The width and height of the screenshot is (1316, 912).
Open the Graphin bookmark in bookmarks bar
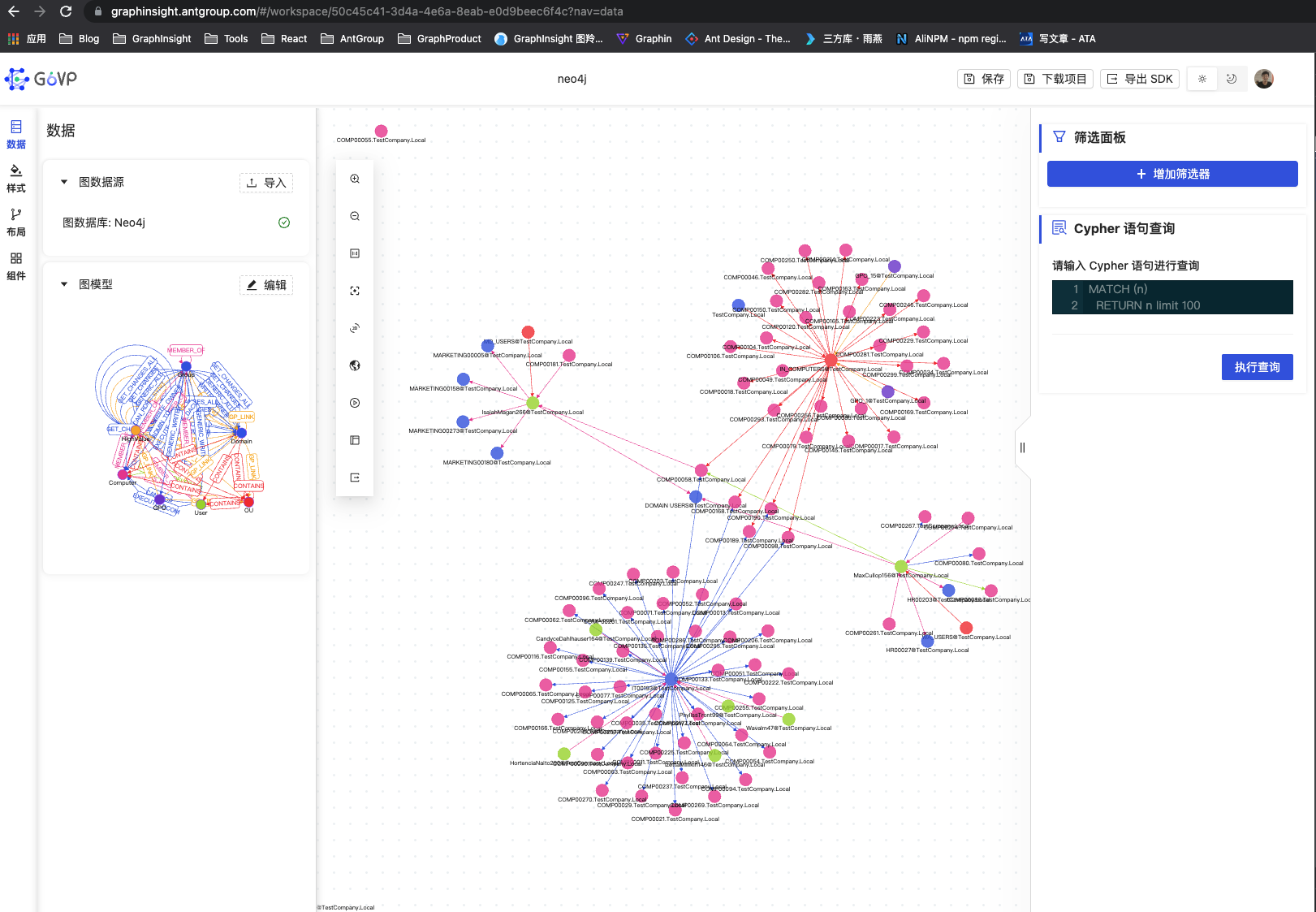coord(644,38)
